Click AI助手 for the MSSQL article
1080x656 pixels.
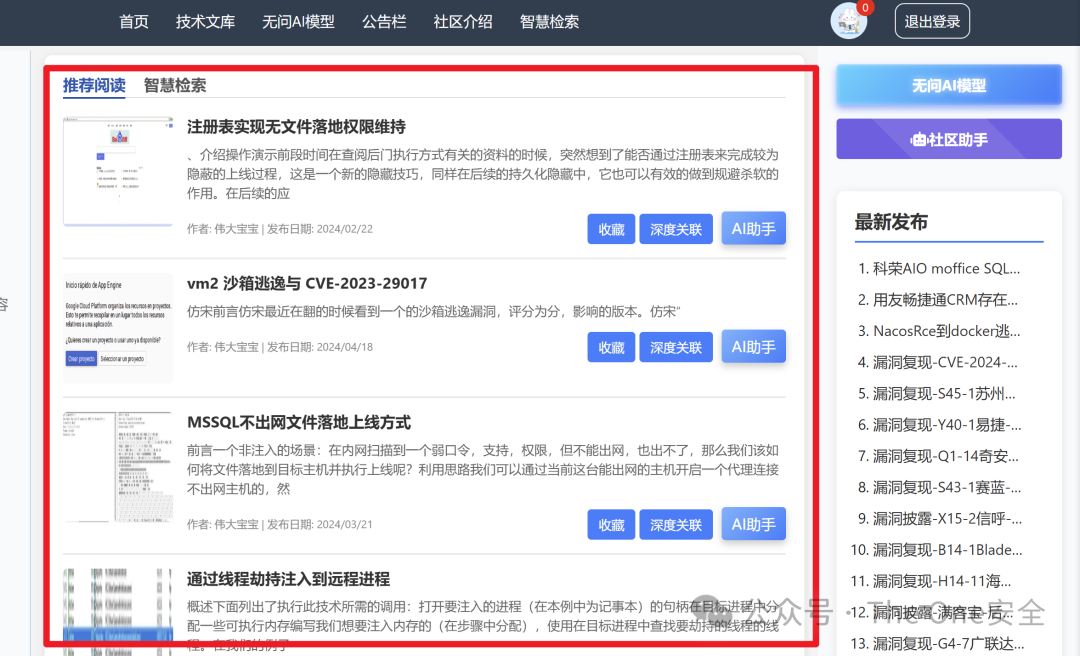tap(754, 524)
